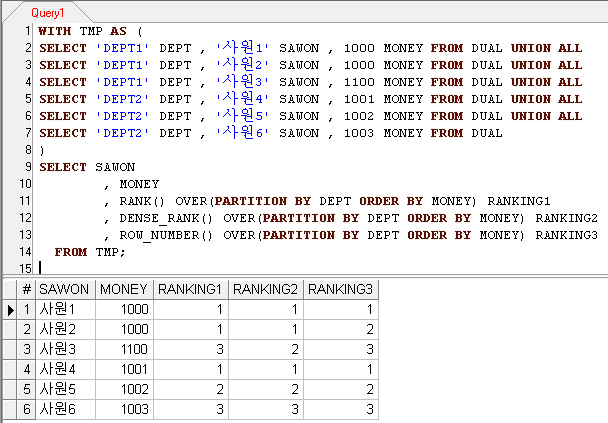
Task: Click the cell '사원2' in results
Action: pyautogui.click(x=65, y=330)
